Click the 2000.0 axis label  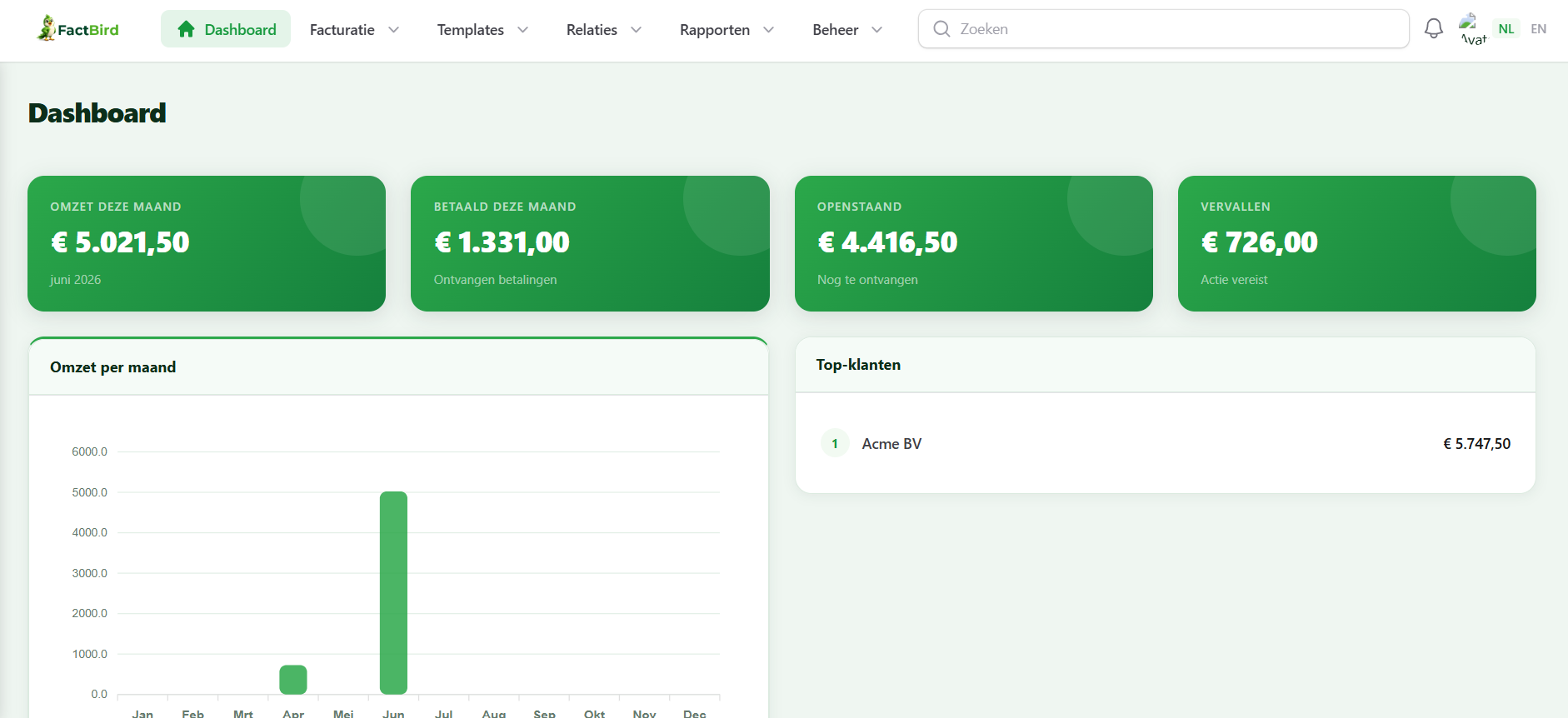(x=90, y=613)
